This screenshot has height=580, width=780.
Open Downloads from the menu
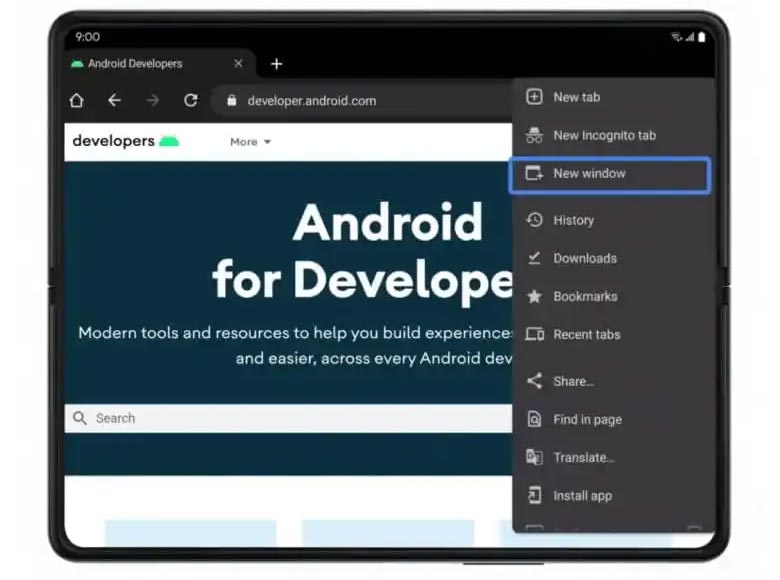click(x=613, y=258)
